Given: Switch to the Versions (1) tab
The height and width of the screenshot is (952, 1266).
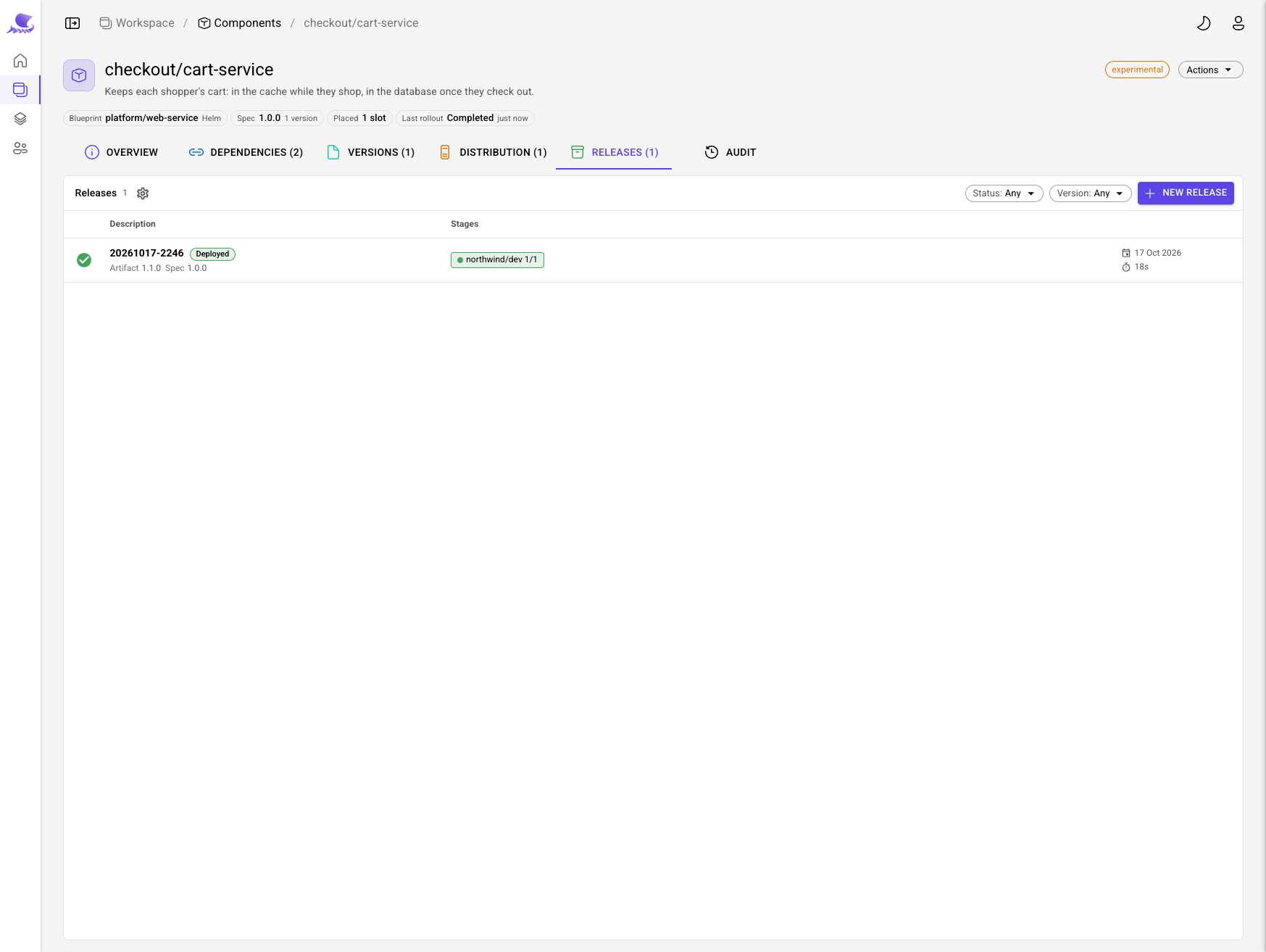Looking at the screenshot, I should (x=371, y=152).
